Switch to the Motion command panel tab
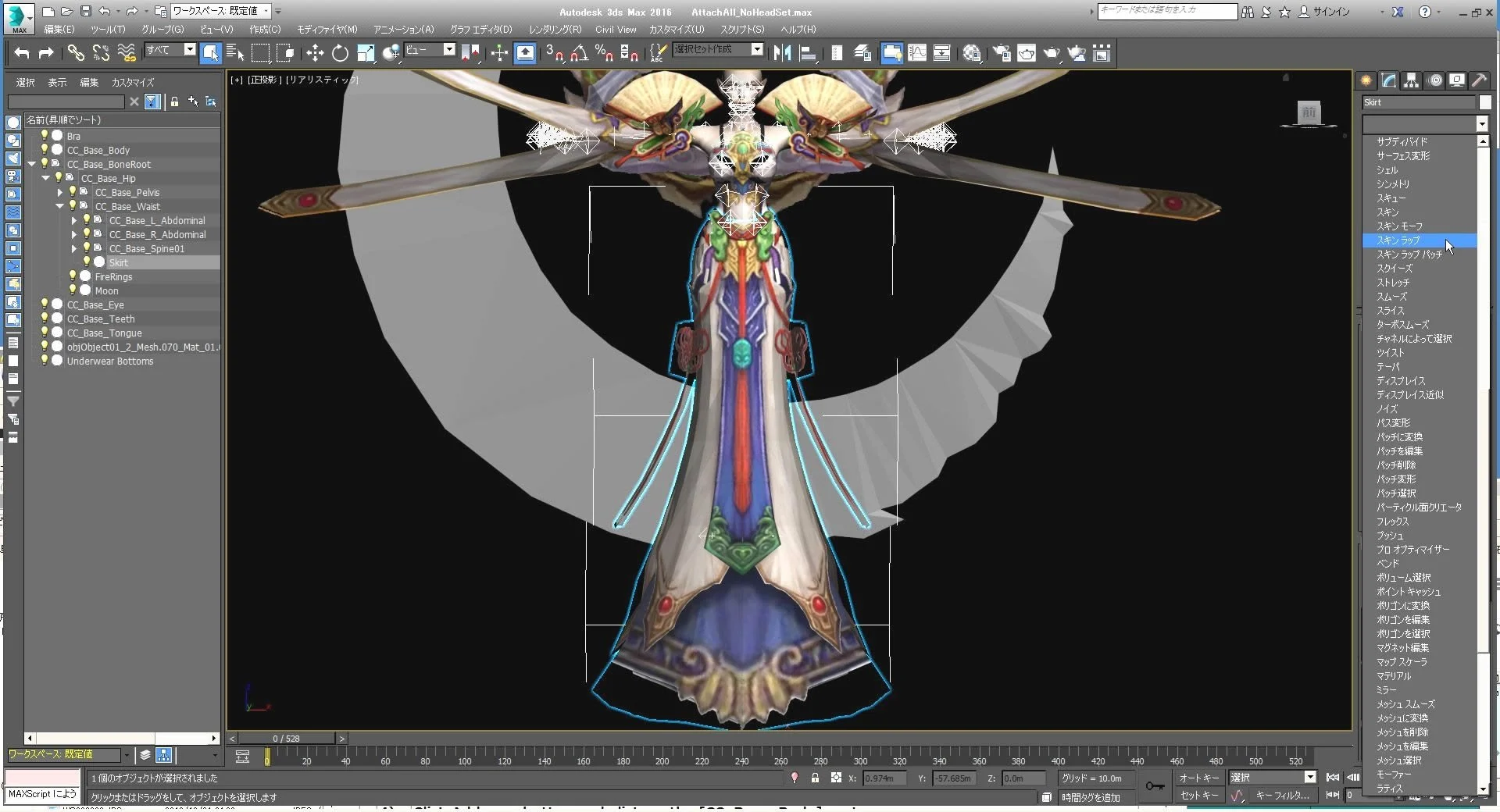 [1435, 80]
